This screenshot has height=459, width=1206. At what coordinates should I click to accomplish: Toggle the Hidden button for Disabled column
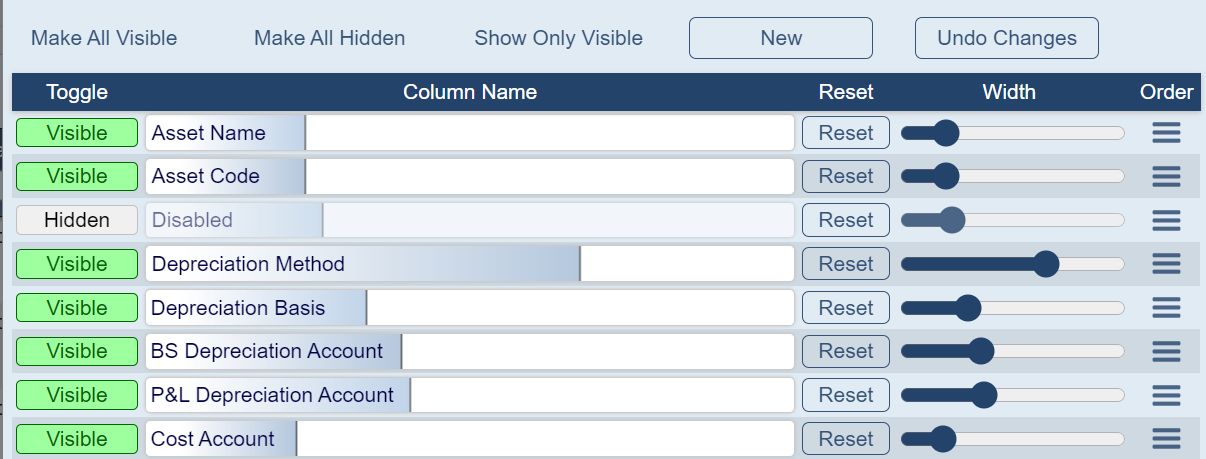point(77,220)
